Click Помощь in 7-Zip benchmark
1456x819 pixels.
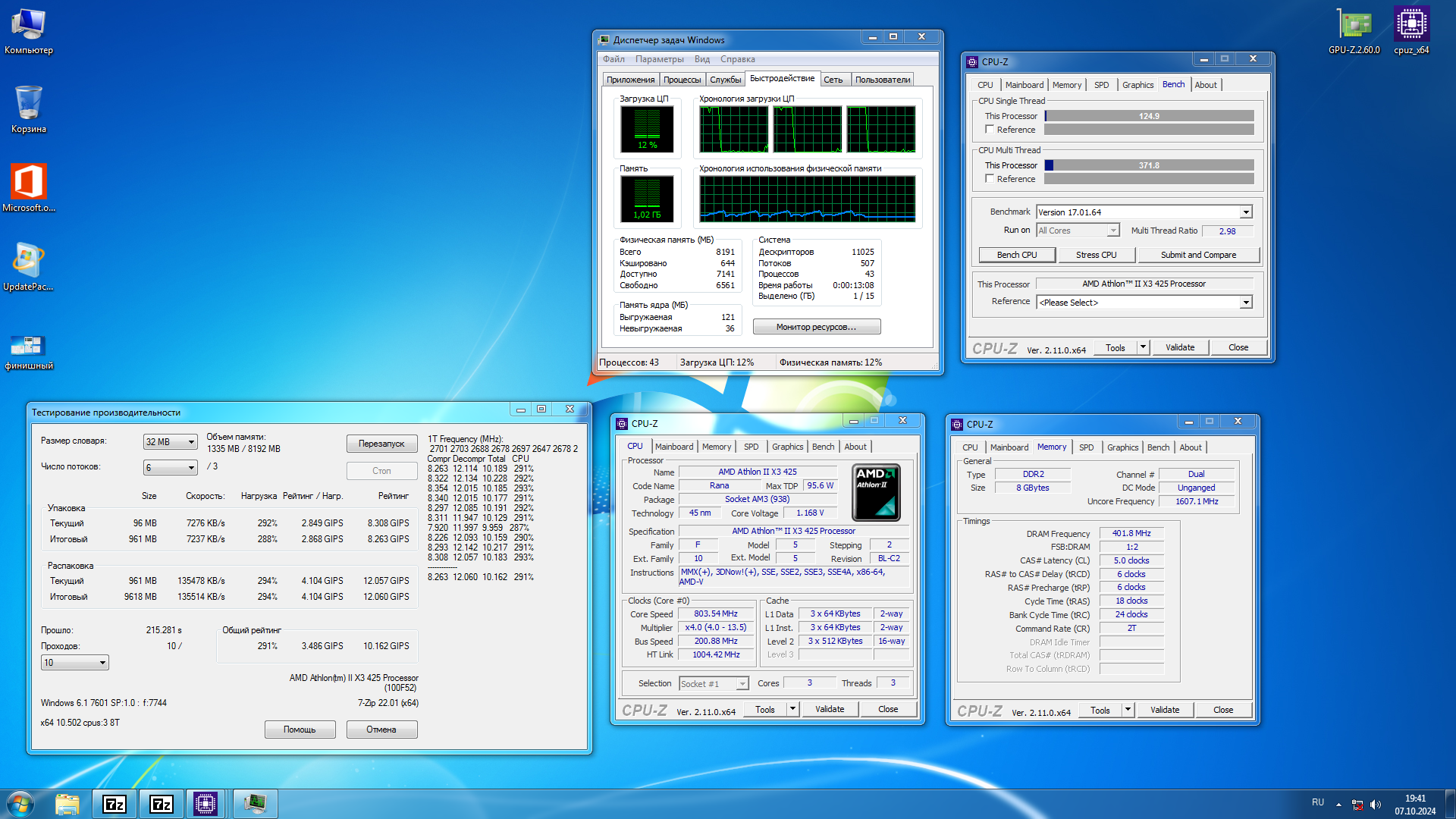pos(300,730)
